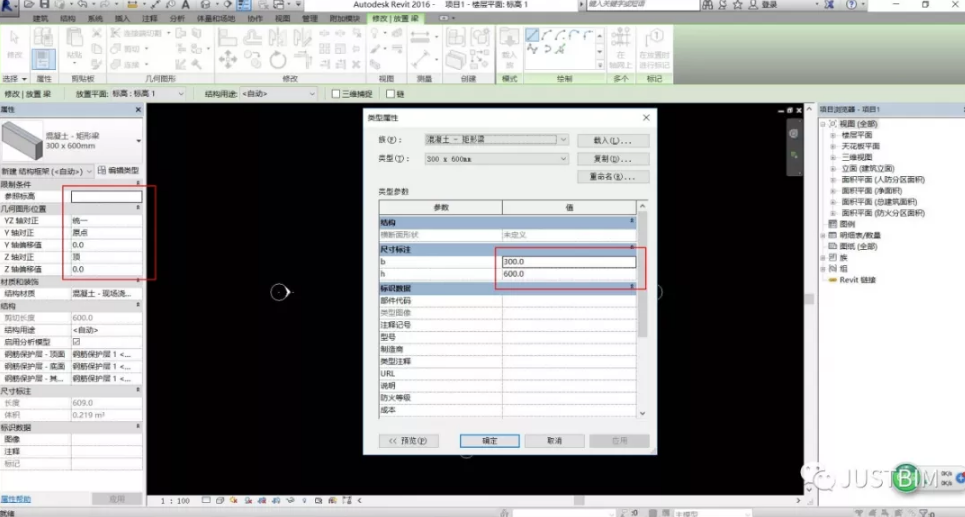Select the Align tool in Modify panel
This screenshot has width=965, height=517.
click(x=227, y=38)
